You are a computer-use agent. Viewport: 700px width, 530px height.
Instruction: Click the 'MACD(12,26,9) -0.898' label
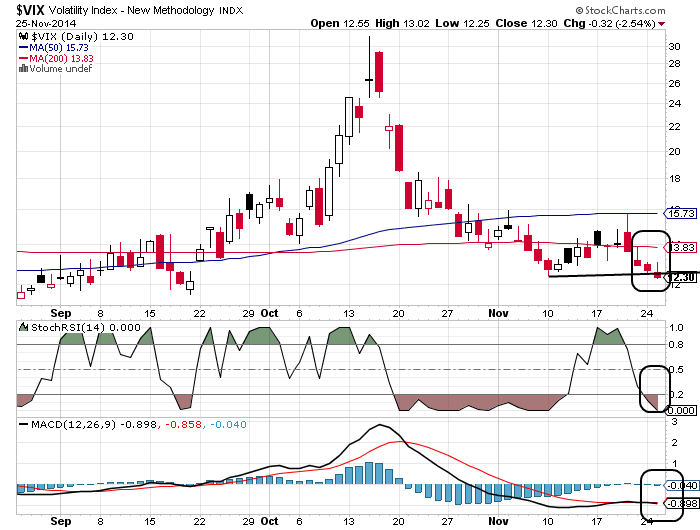(94, 424)
